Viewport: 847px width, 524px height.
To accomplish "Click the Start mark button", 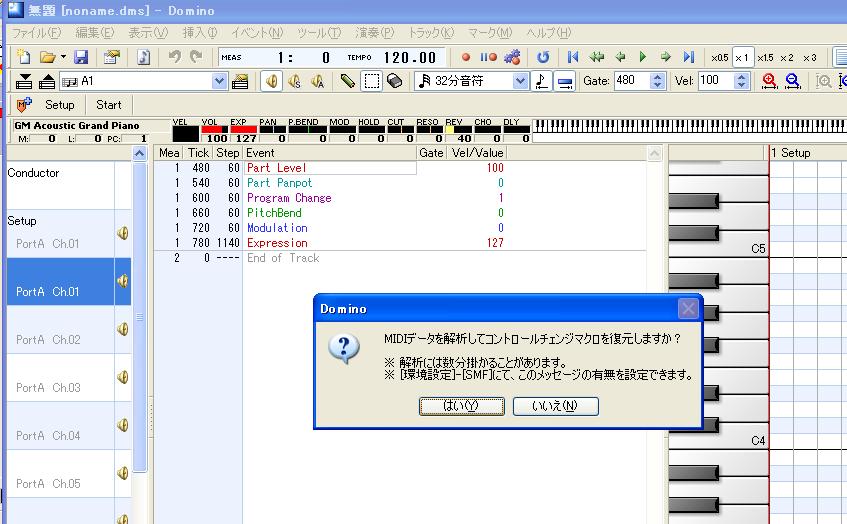I will pyautogui.click(x=109, y=105).
